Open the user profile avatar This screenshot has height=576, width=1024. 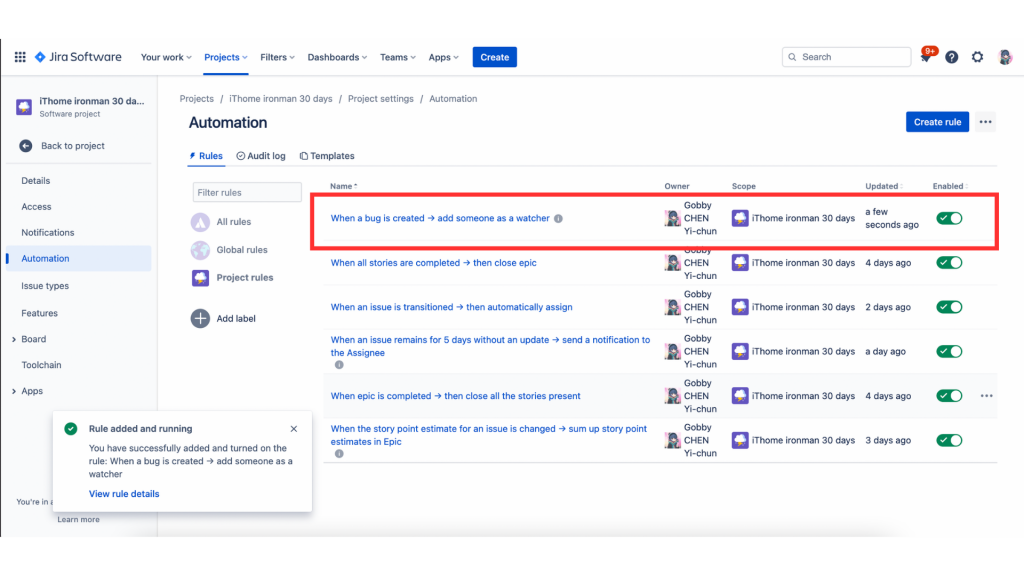pos(1005,57)
